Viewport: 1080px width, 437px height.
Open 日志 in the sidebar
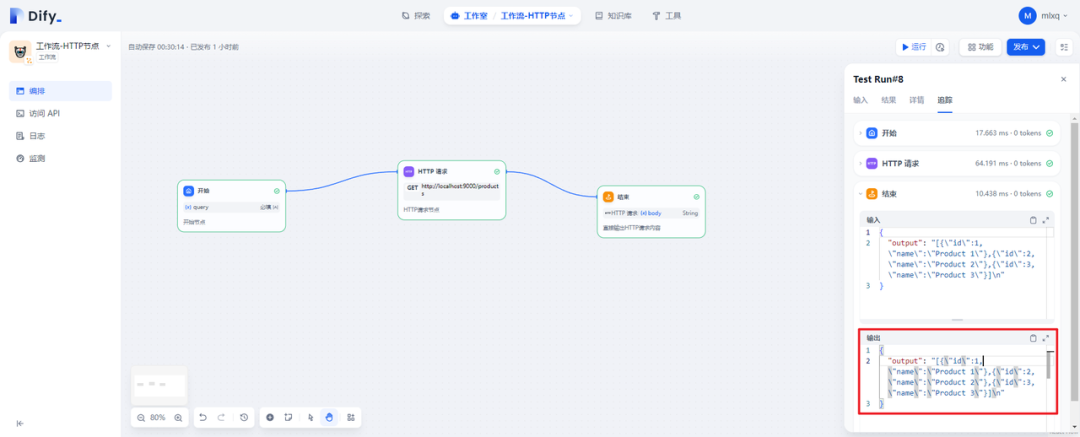pyautogui.click(x=61, y=136)
